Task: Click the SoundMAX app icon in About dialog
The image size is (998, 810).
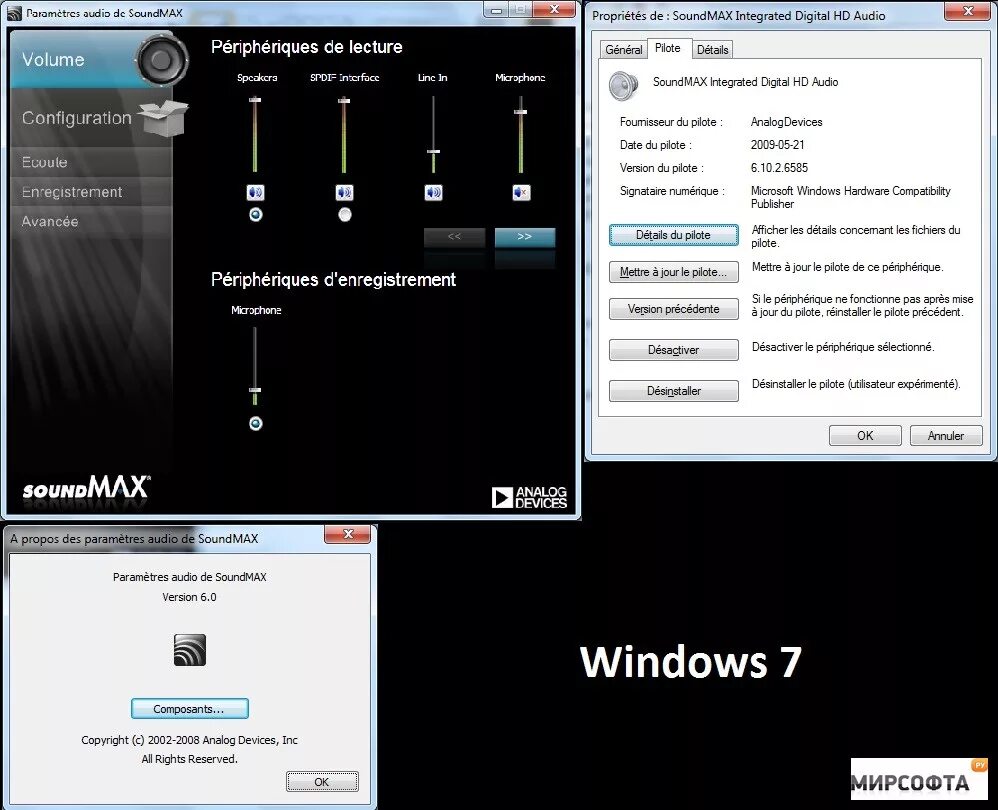Action: [190, 650]
